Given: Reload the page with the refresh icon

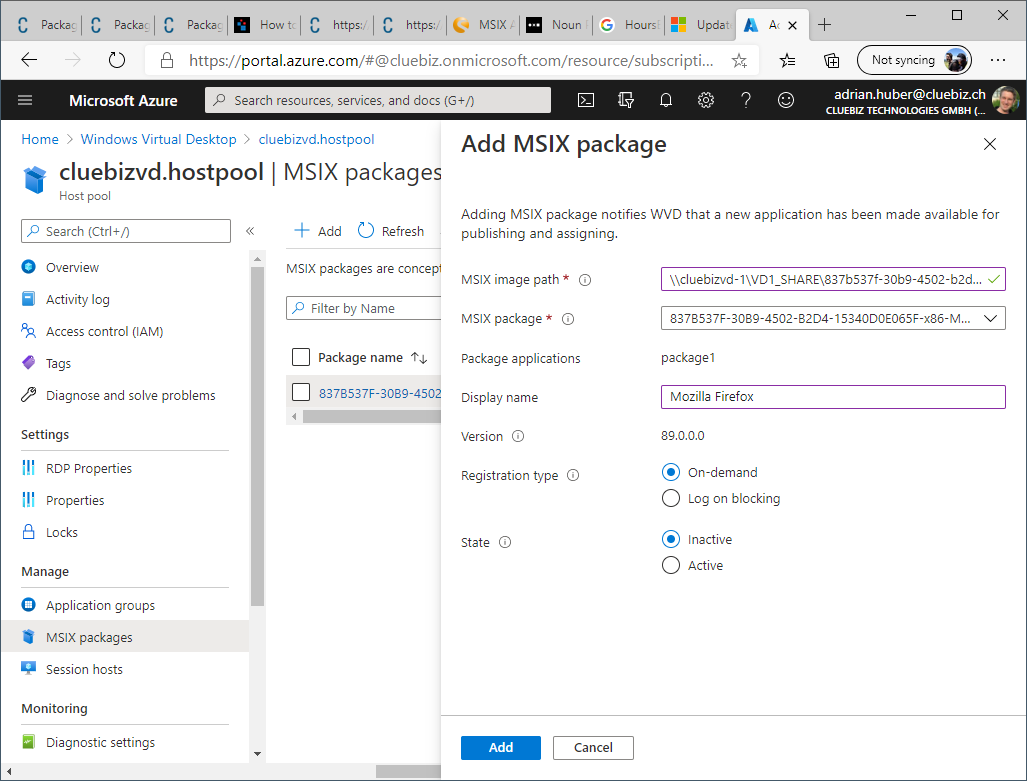Looking at the screenshot, I should [x=117, y=60].
